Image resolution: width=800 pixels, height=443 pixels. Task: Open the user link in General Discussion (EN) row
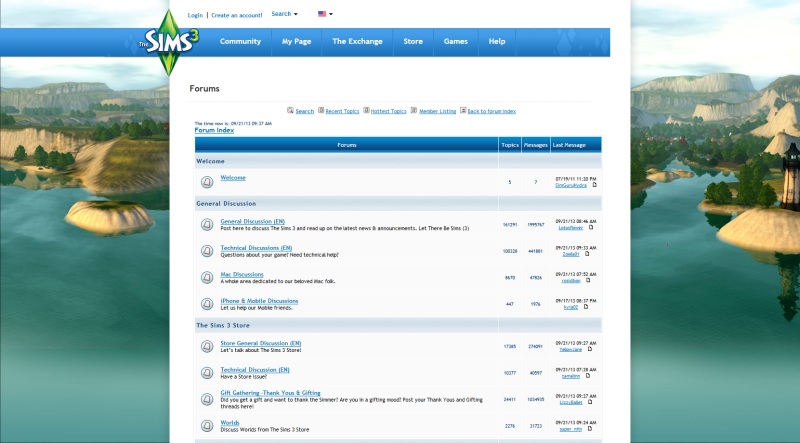pos(570,228)
